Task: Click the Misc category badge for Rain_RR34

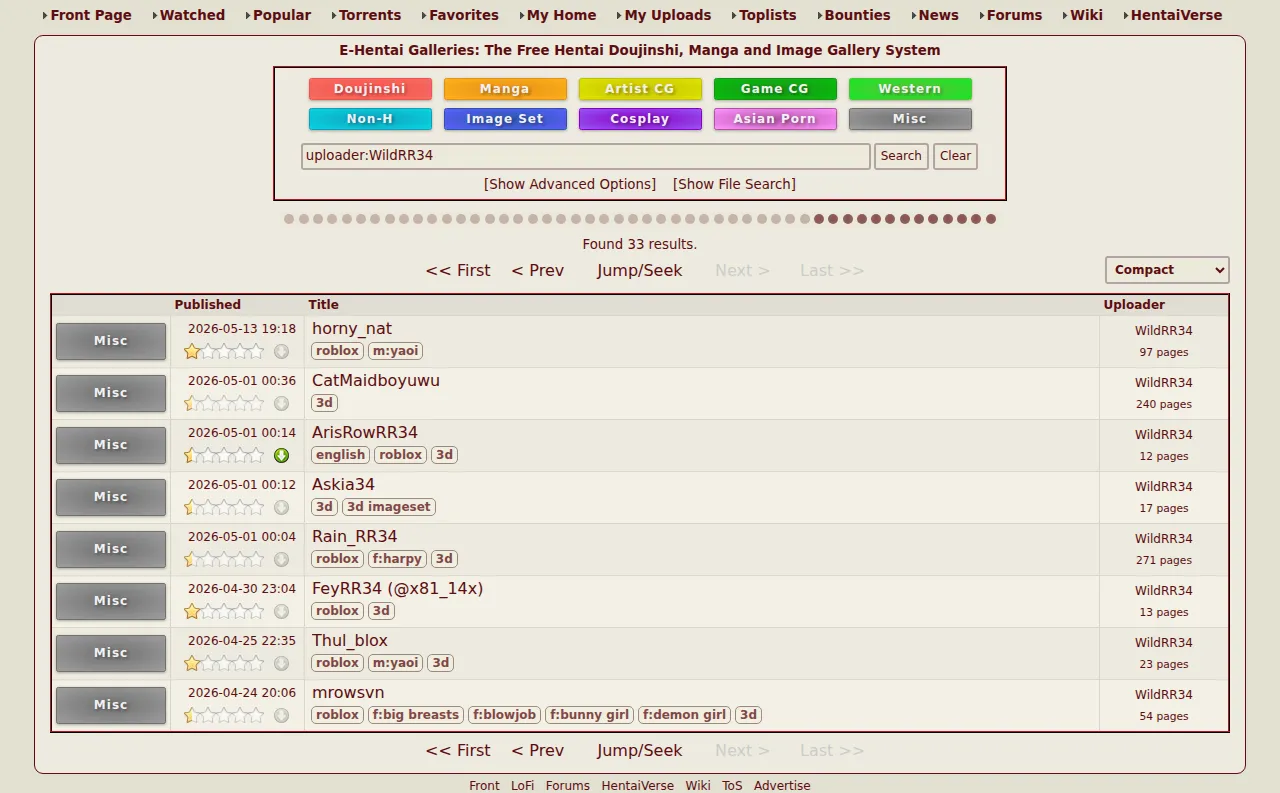Action: (111, 549)
